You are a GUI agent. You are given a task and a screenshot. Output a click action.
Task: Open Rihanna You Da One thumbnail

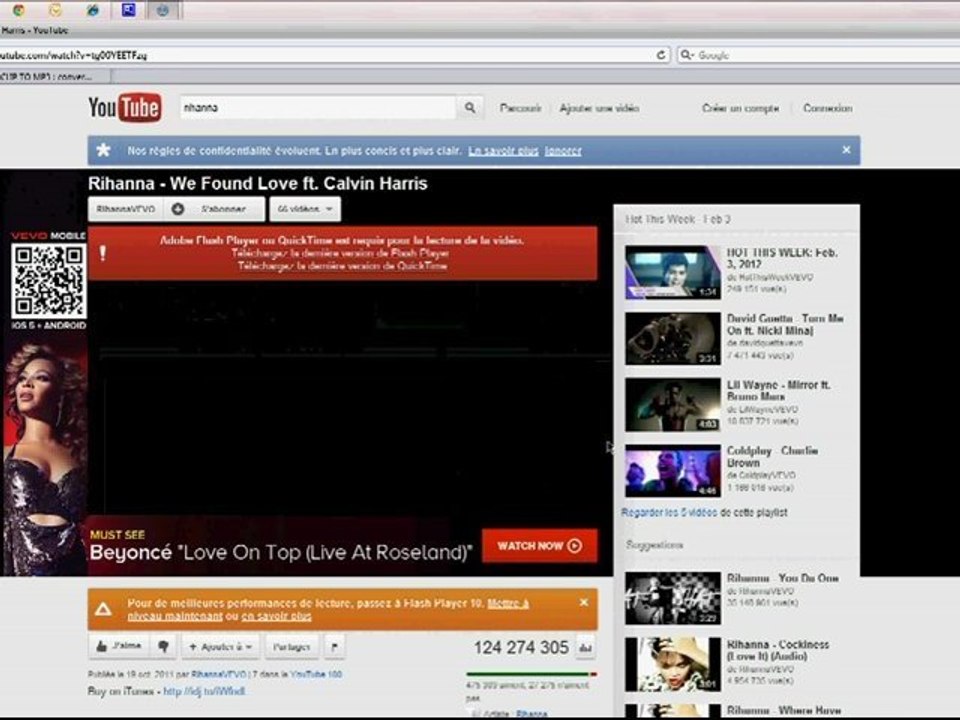(673, 598)
